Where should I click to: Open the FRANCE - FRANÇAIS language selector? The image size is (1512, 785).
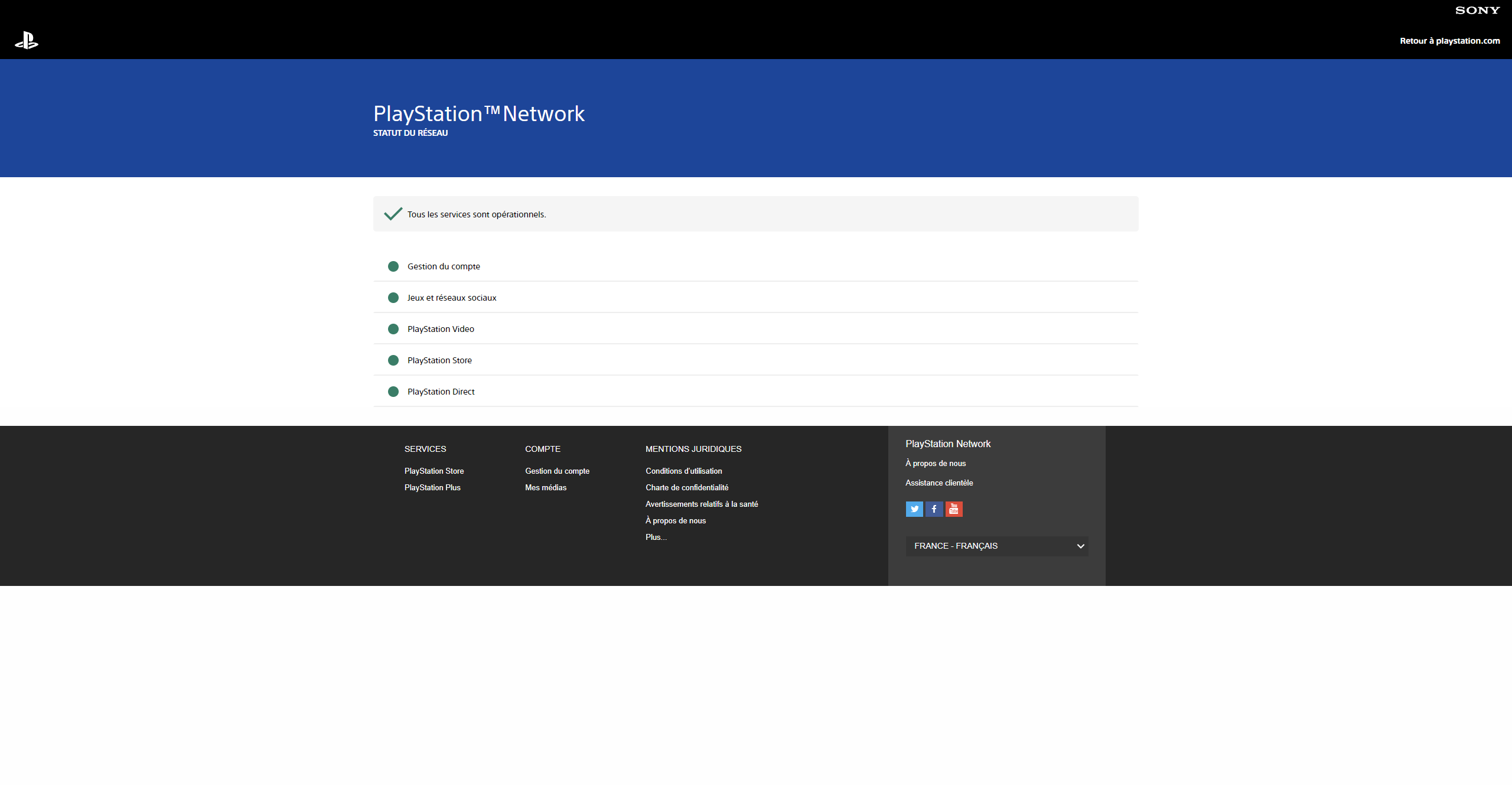pyautogui.click(x=996, y=546)
